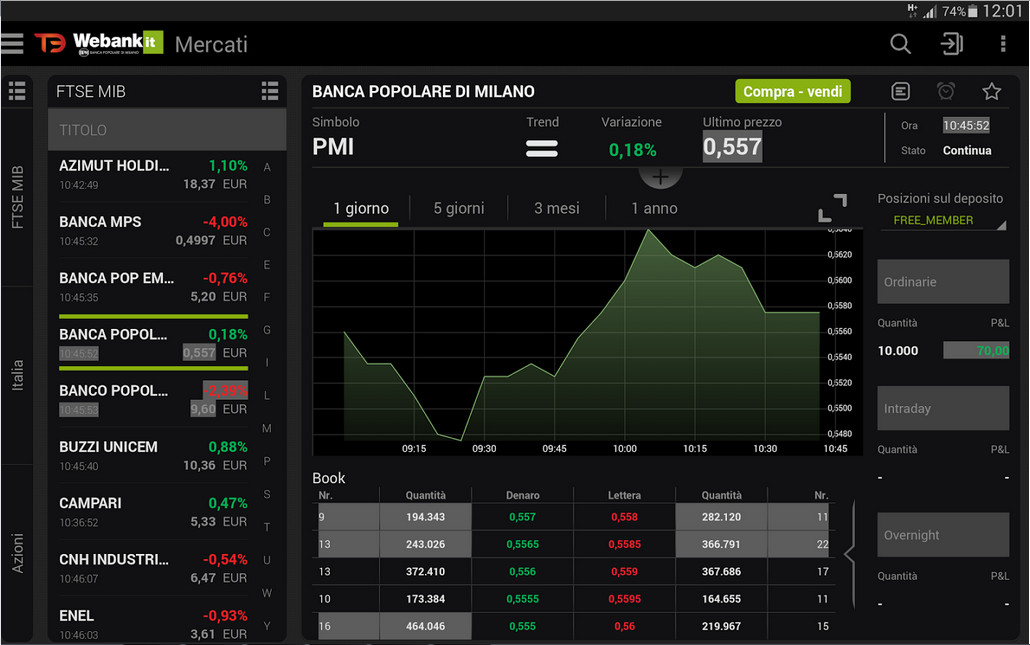Screen dimensions: 1030x645
Task: Tap the list icon above FTSE MIB sidebar
Action: pos(17,91)
